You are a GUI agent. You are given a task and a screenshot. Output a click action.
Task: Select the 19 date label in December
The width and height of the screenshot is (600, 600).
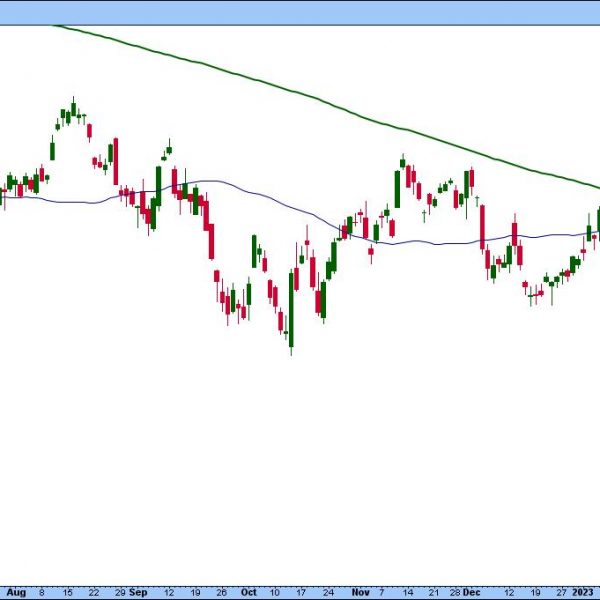tap(535, 592)
